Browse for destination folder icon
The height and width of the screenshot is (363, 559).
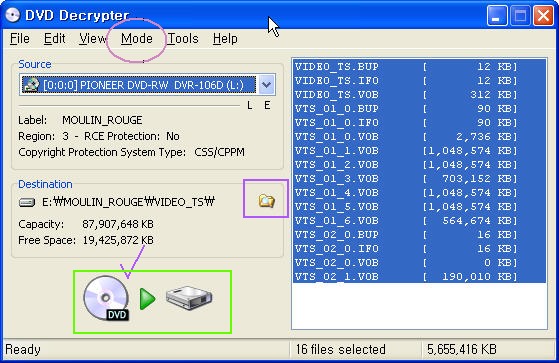(266, 201)
